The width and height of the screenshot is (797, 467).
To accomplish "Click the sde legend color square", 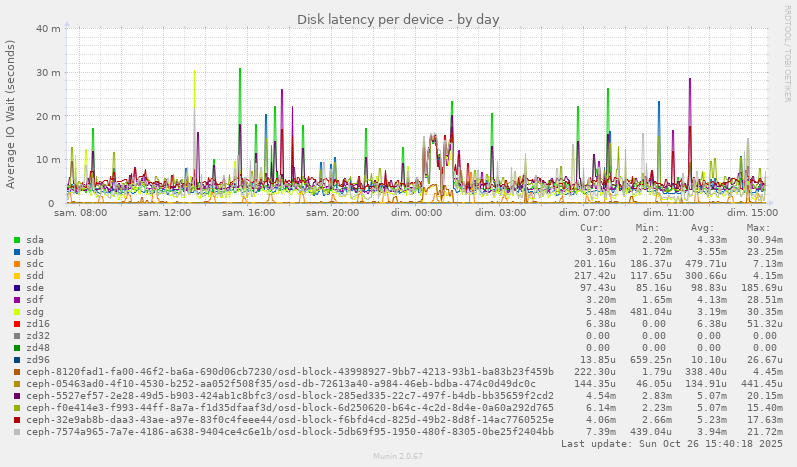I will pyautogui.click(x=17, y=288).
